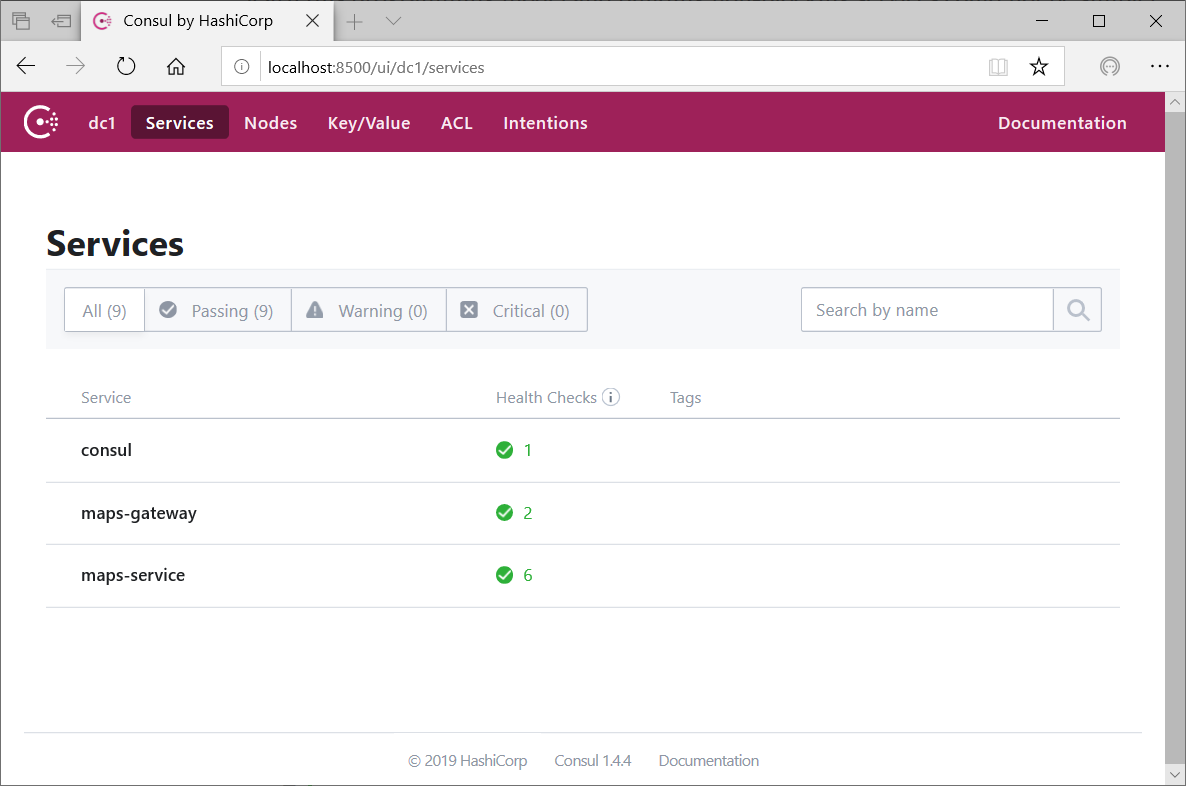The width and height of the screenshot is (1186, 786).
Task: Open reading view icon
Action: click(x=997, y=67)
